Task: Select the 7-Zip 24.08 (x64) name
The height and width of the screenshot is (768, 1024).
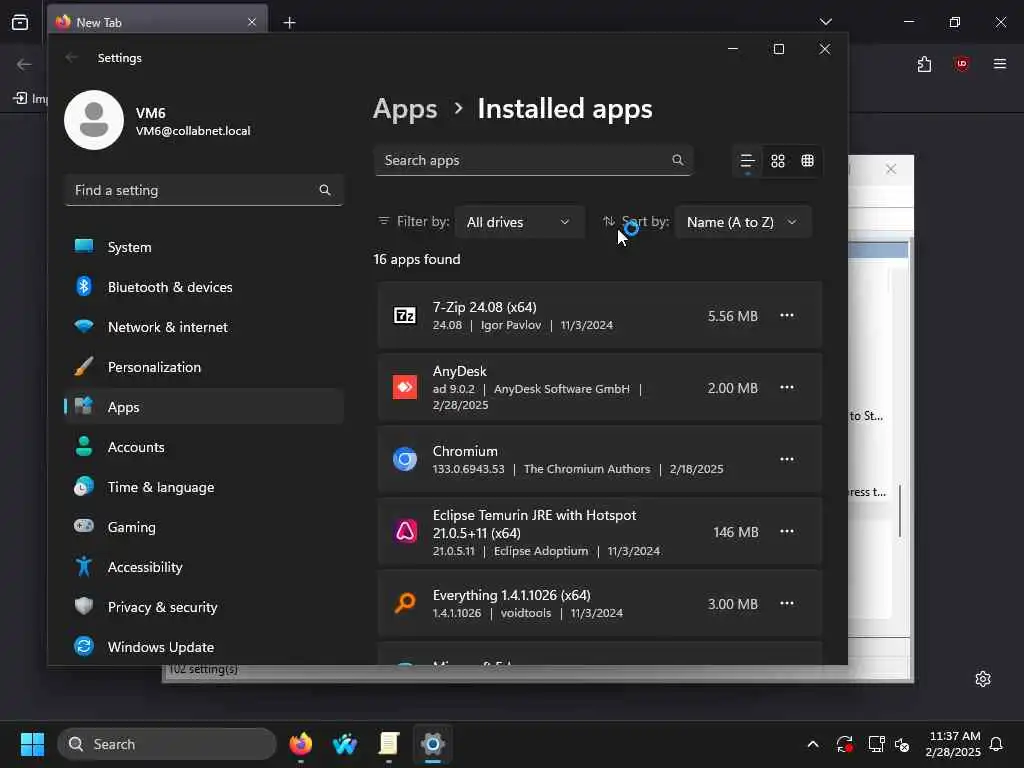Action: (x=485, y=307)
